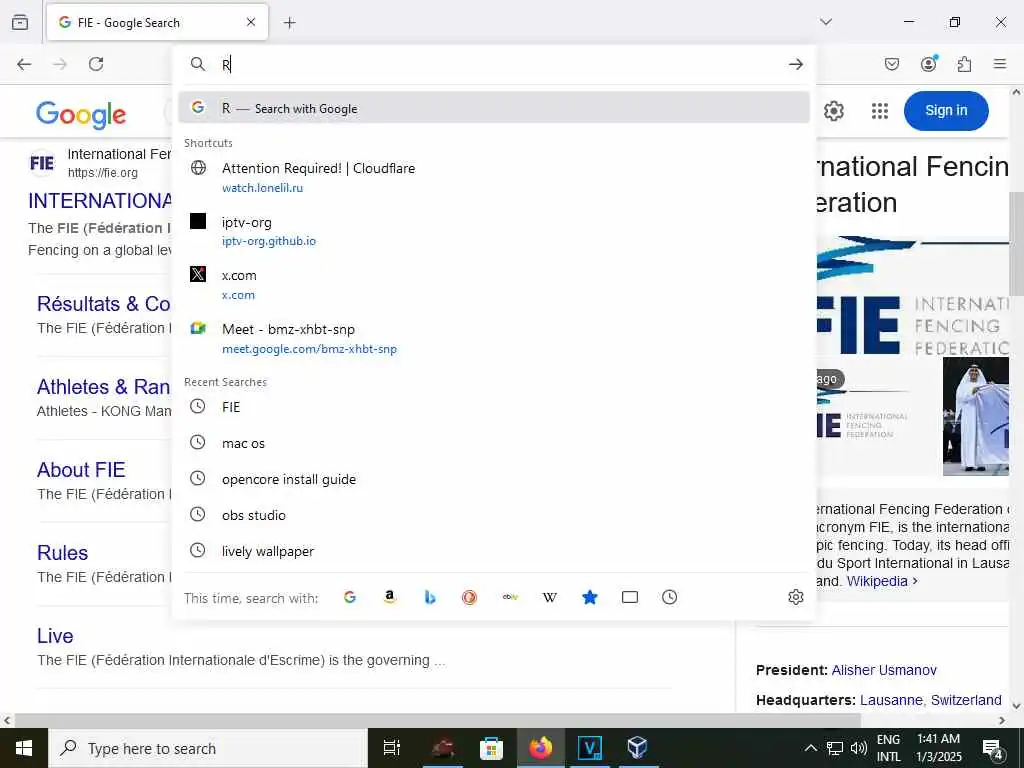Search this time with eBay icon

510,597
